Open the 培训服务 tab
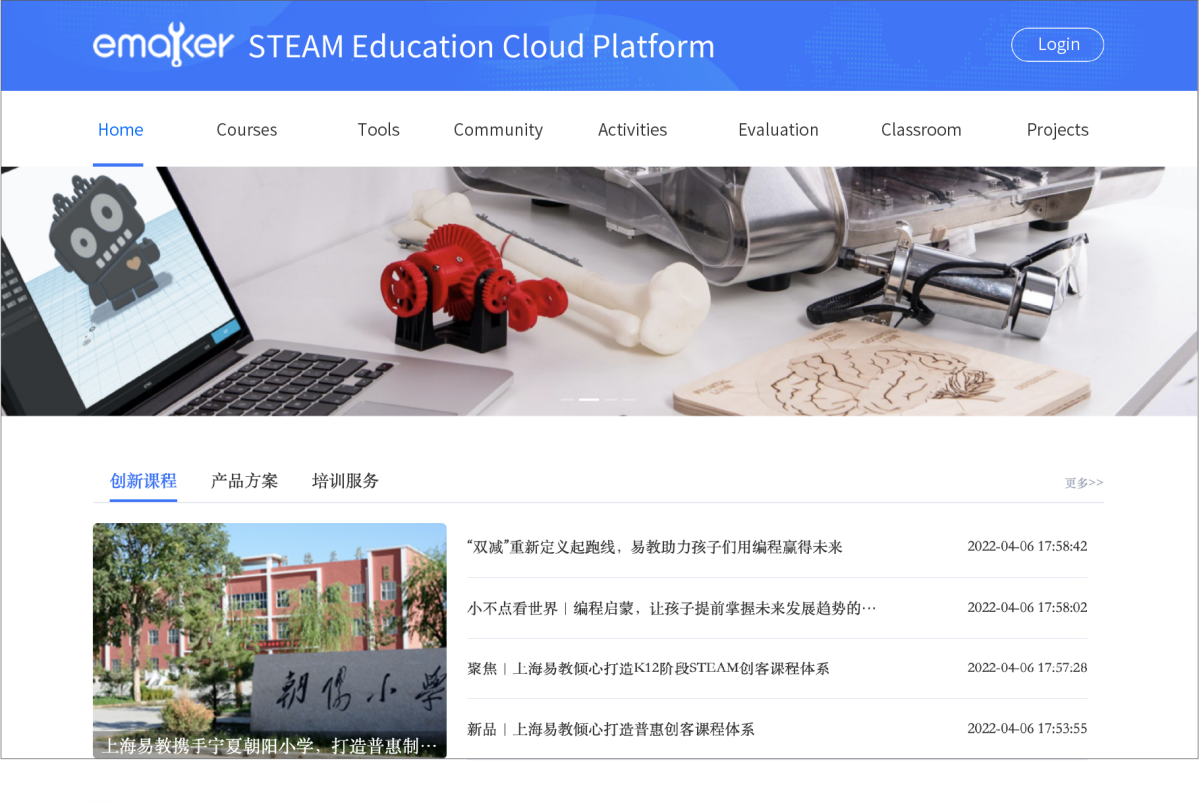Viewport: 1199px width, 803px height. point(345,481)
